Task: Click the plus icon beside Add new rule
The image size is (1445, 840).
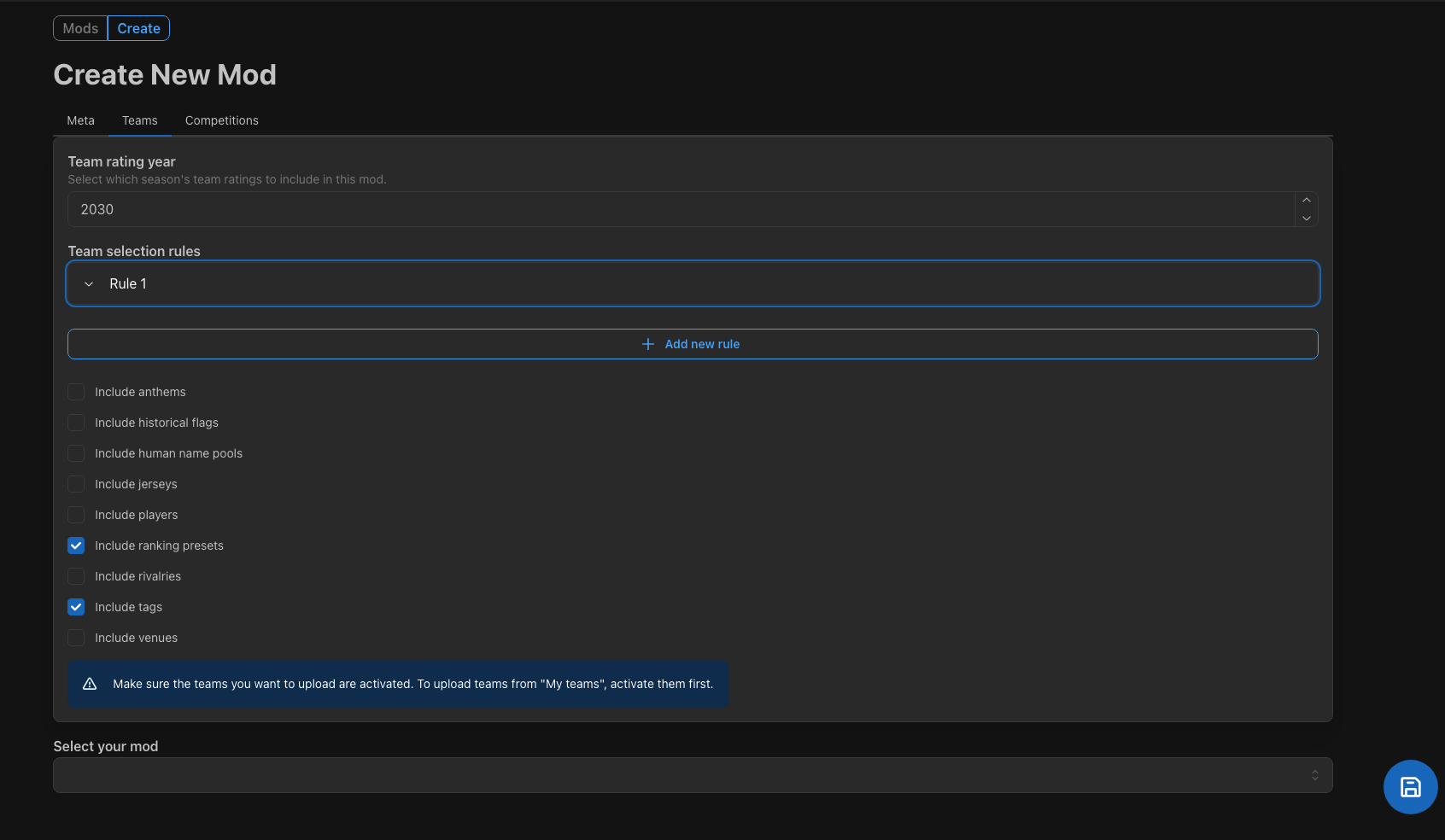Action: [x=648, y=344]
